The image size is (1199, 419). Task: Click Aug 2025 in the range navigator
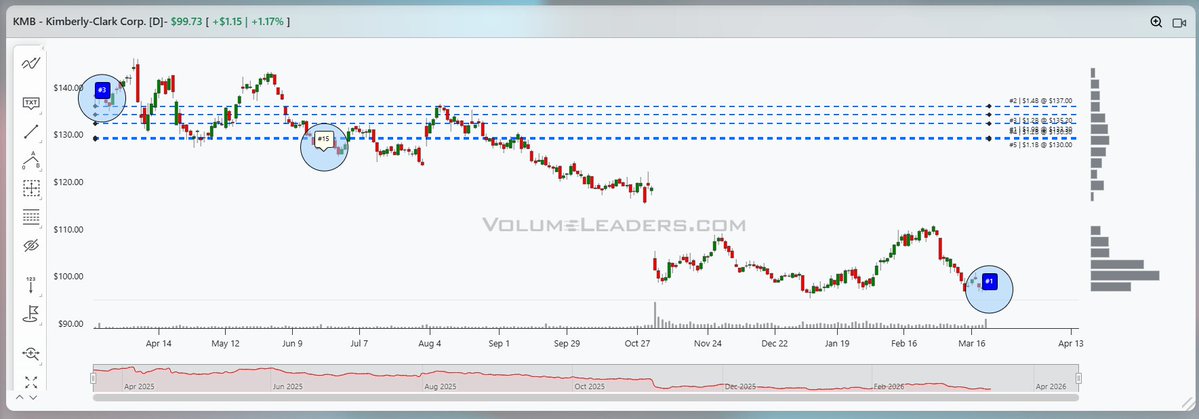coord(439,387)
